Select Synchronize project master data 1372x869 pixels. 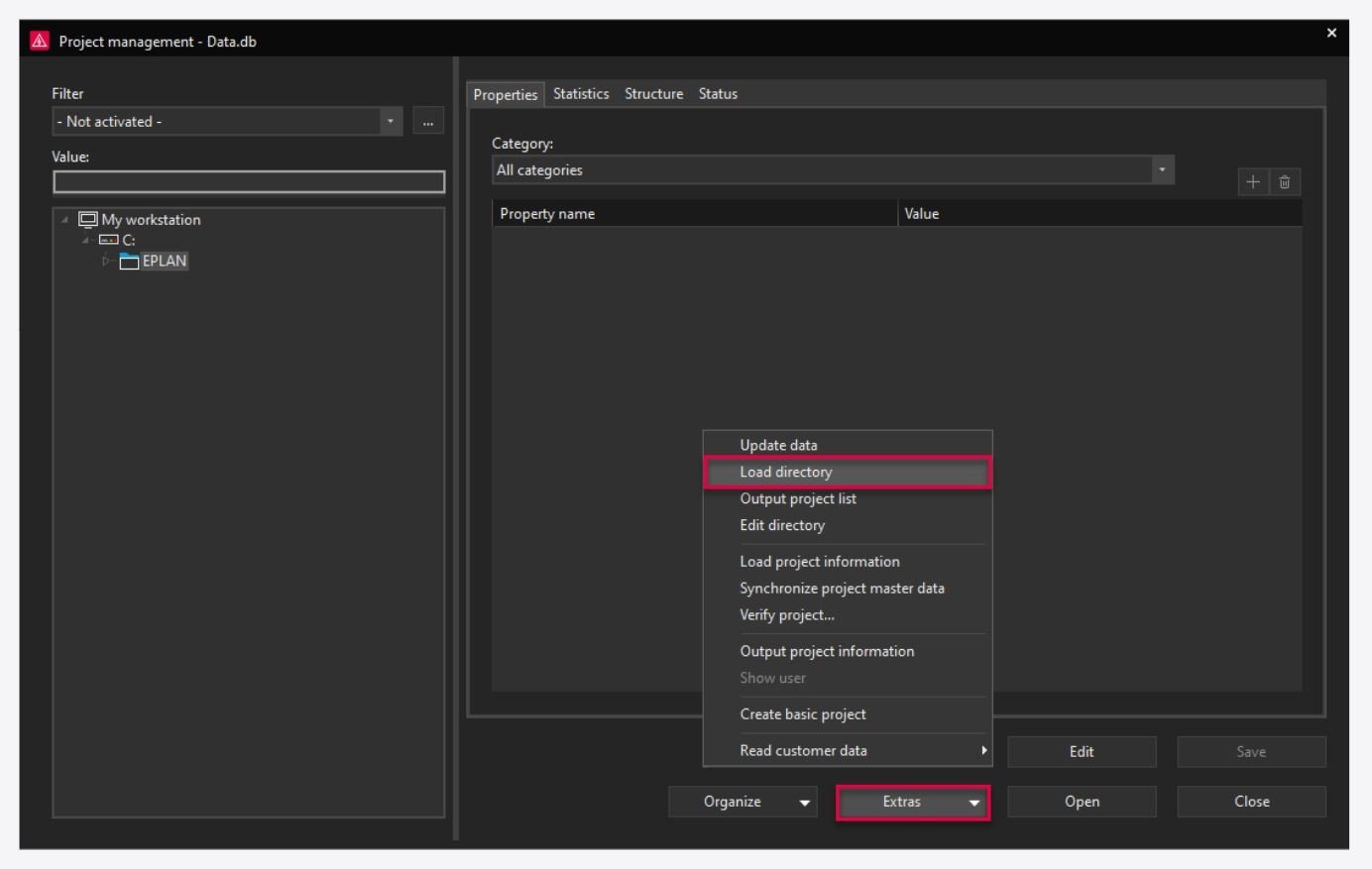point(842,588)
